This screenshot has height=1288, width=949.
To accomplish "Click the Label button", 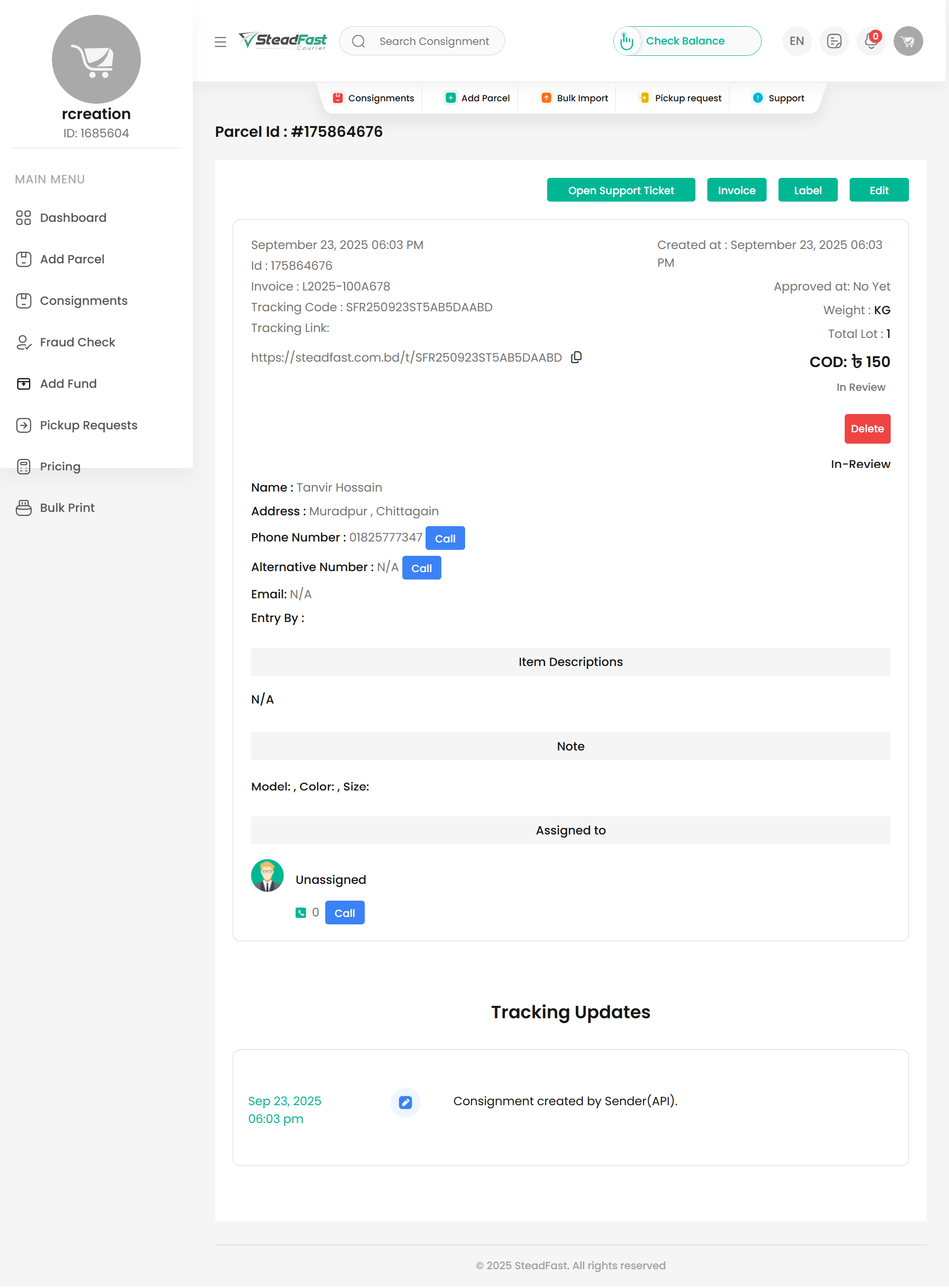I will click(807, 190).
